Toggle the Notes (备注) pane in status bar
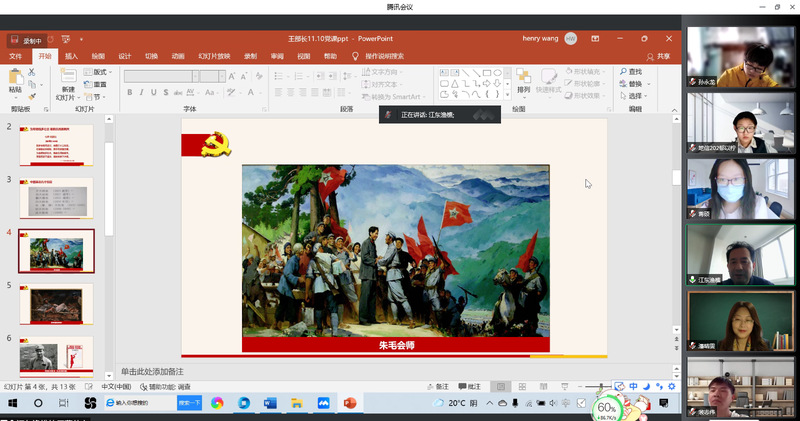Image resolution: width=800 pixels, height=421 pixels. pos(437,387)
